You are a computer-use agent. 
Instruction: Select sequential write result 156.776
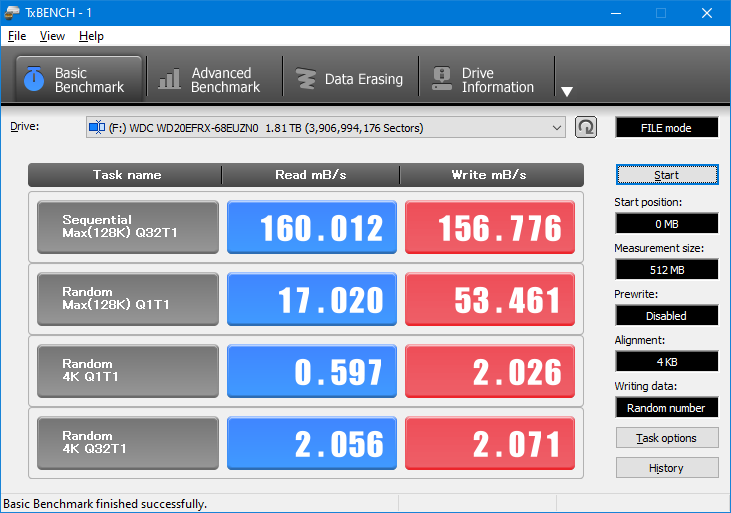(x=490, y=227)
